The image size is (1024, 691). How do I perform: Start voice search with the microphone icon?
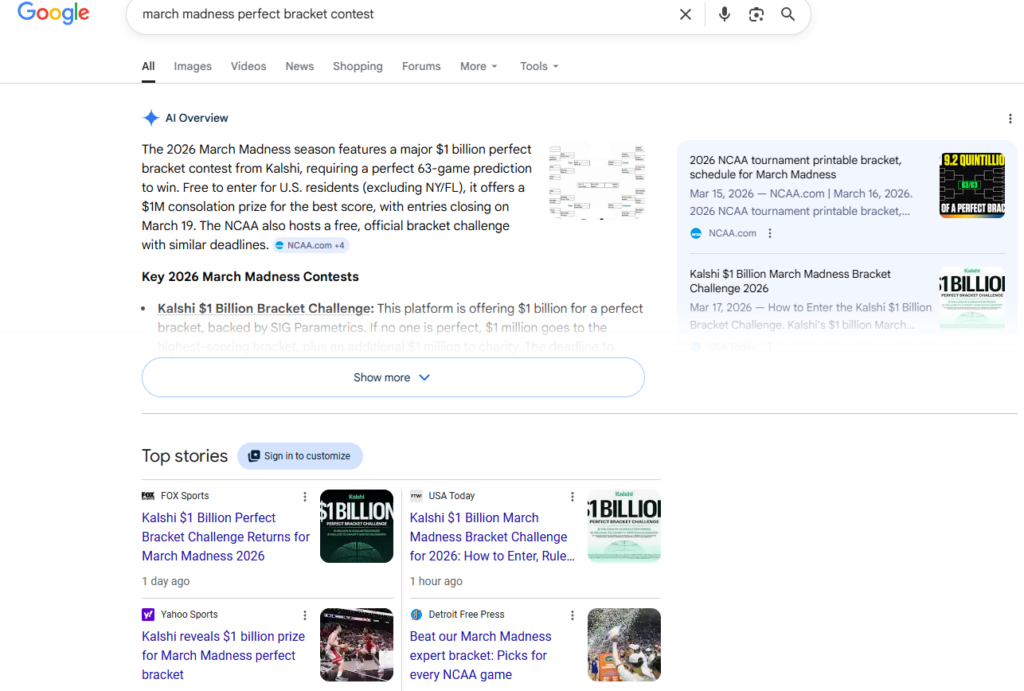click(x=724, y=14)
